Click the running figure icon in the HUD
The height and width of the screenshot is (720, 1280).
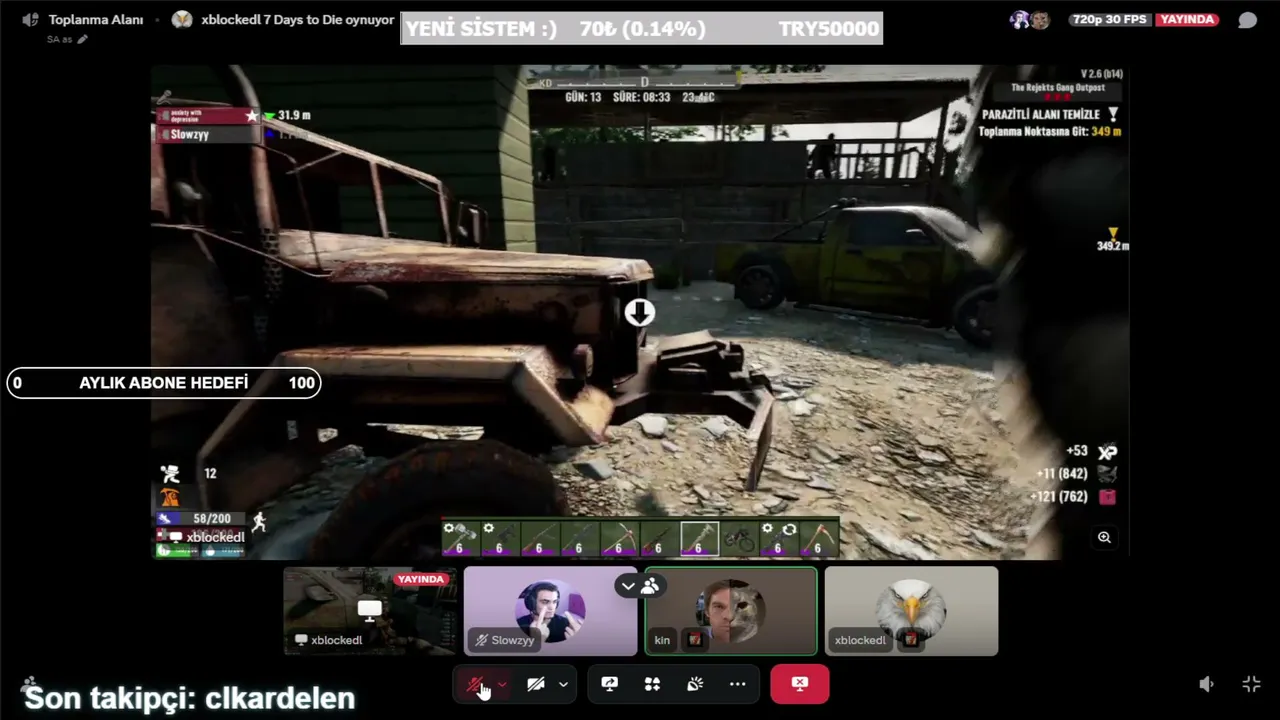259,520
